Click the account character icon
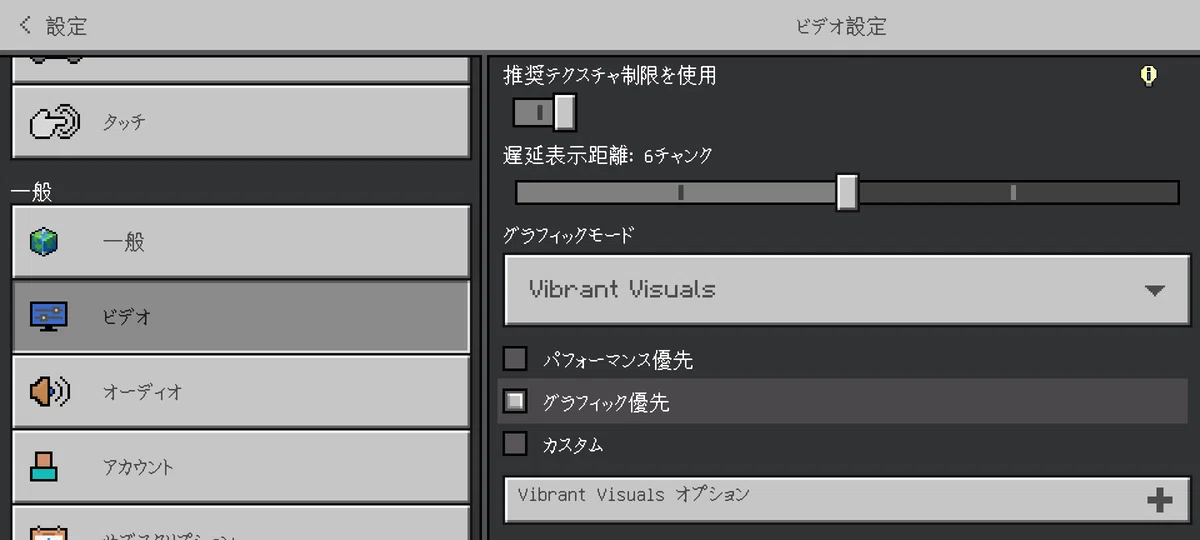Screen dimensions: 1200x540 coord(45,466)
